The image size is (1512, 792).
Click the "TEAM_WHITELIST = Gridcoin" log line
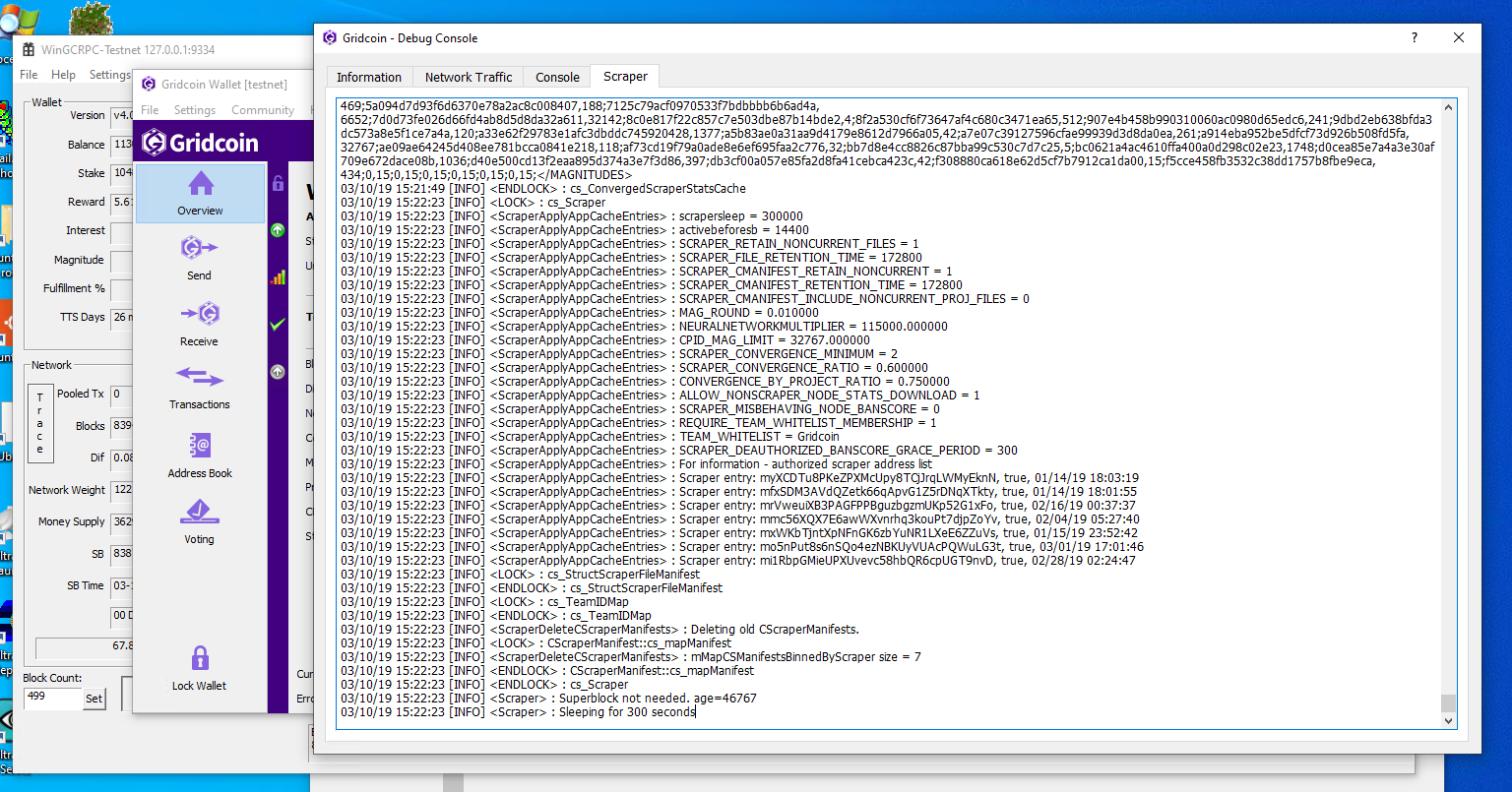click(591, 437)
